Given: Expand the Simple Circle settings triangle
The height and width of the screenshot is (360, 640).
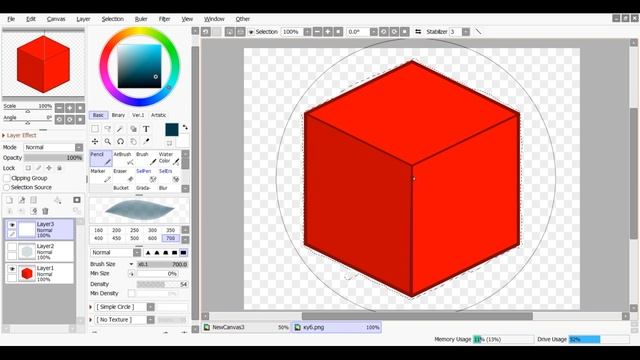Looking at the screenshot, I should (91, 307).
